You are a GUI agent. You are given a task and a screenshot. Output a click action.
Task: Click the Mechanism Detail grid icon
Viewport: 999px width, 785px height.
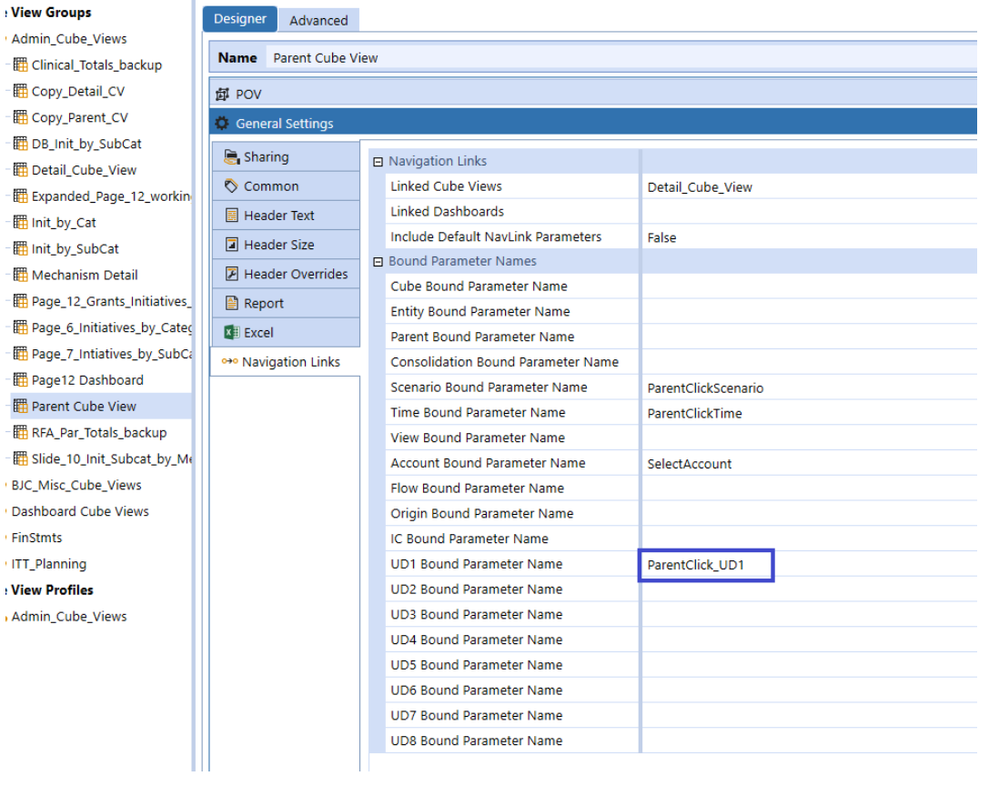(20, 275)
